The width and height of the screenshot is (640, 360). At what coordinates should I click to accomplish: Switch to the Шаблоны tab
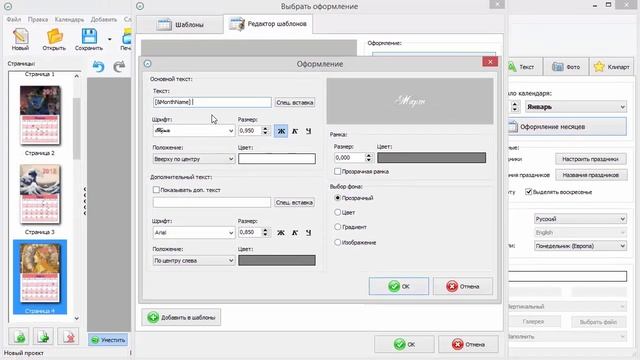[180, 25]
